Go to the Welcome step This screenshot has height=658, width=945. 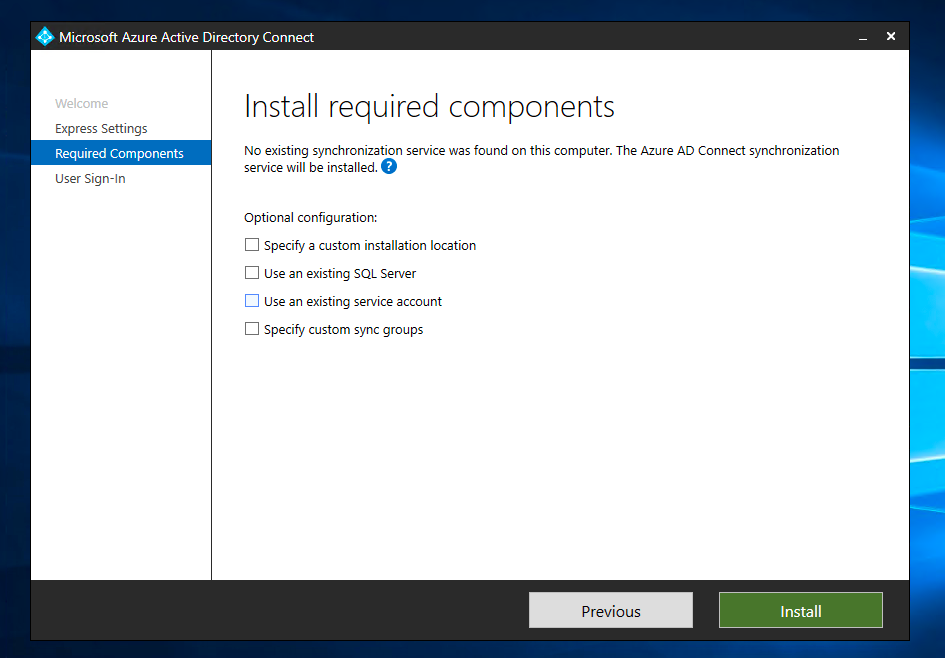coord(81,103)
